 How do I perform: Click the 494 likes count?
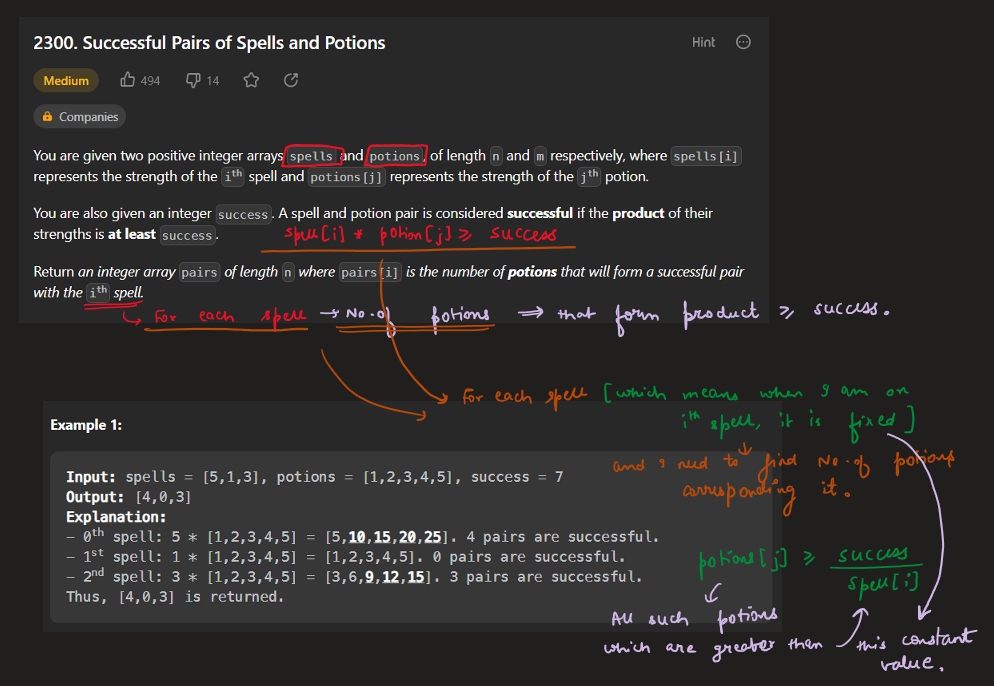(150, 81)
